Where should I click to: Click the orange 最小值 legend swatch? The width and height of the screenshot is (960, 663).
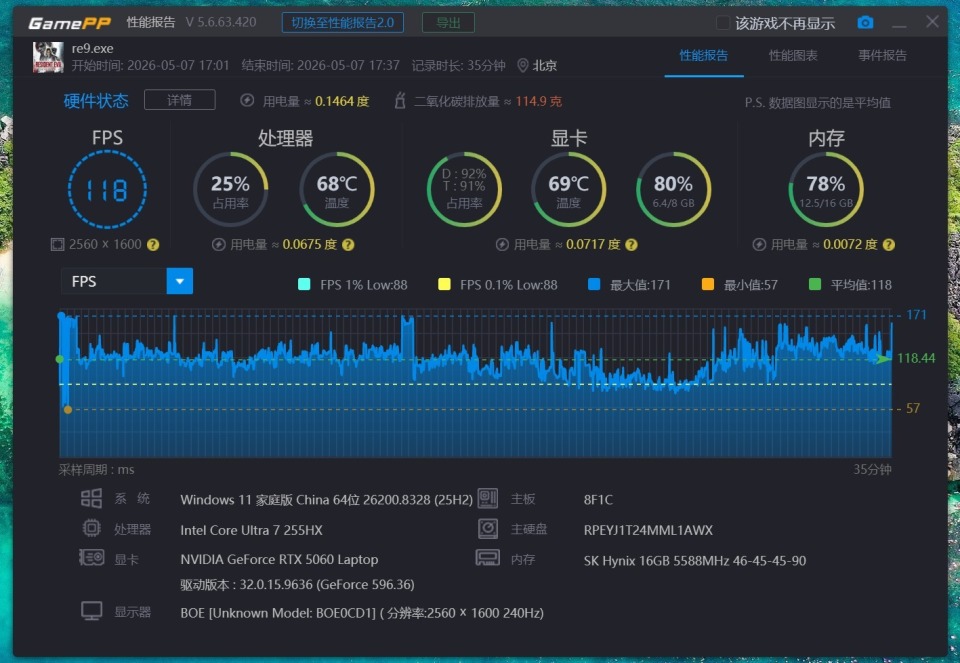point(707,284)
